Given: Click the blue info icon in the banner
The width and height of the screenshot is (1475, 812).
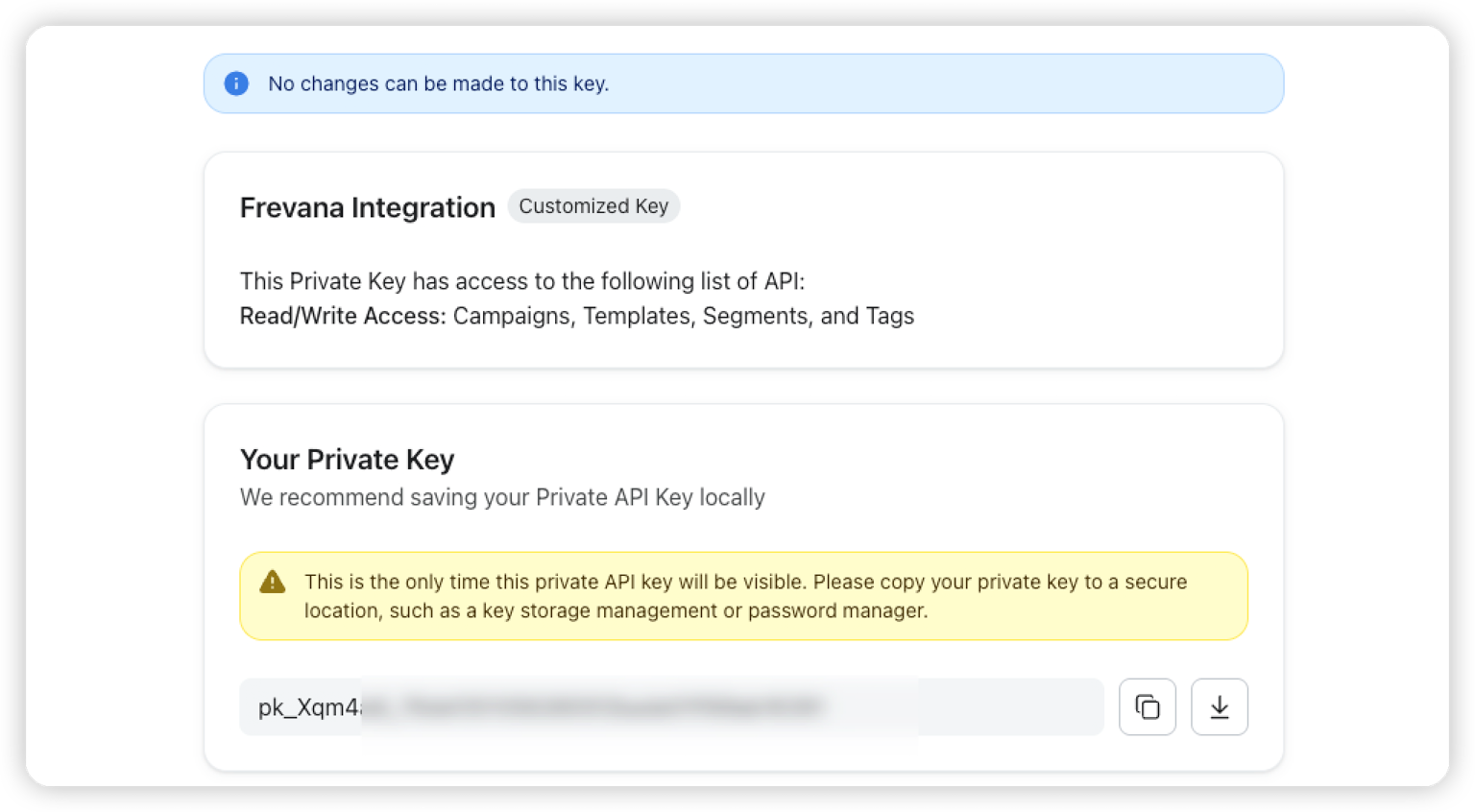Looking at the screenshot, I should [236, 84].
